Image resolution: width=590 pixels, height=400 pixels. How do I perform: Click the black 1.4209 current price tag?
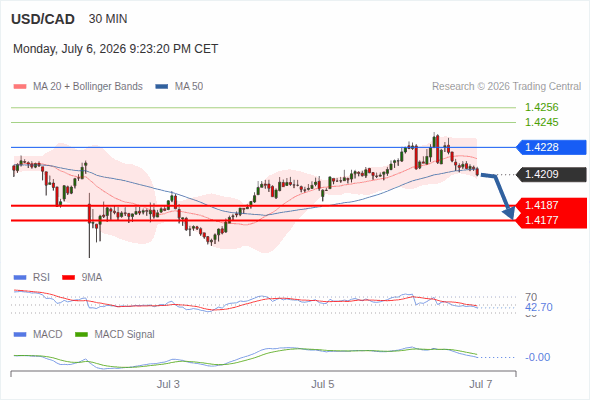tap(551, 174)
